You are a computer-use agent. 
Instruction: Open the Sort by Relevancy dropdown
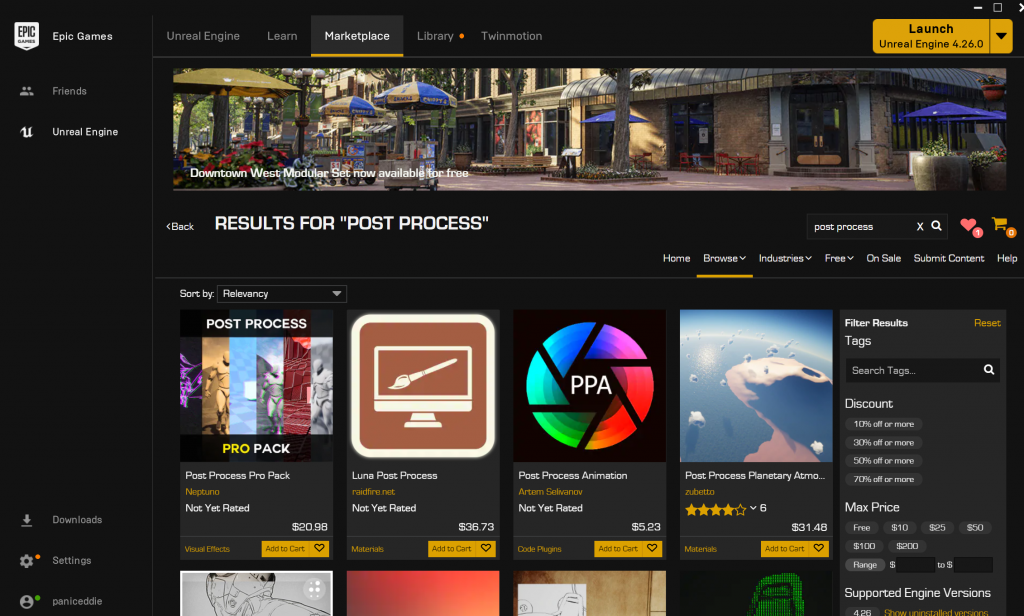pos(281,294)
